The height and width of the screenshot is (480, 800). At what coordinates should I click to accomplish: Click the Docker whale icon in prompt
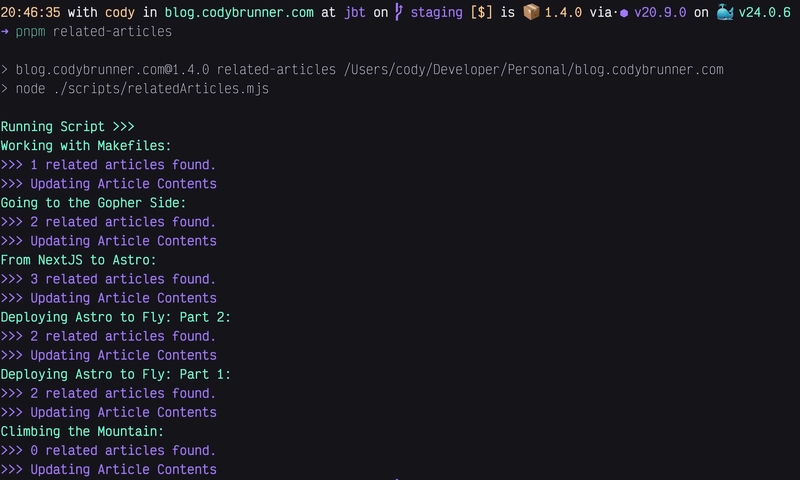pyautogui.click(x=724, y=12)
